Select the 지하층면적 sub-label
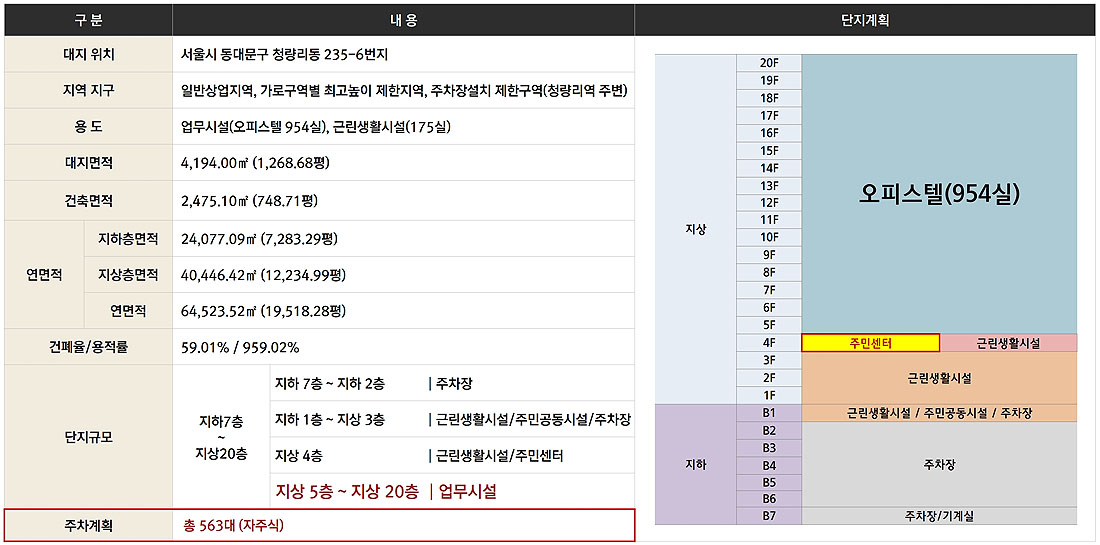Screen dimensions: 1100x545 [128, 239]
